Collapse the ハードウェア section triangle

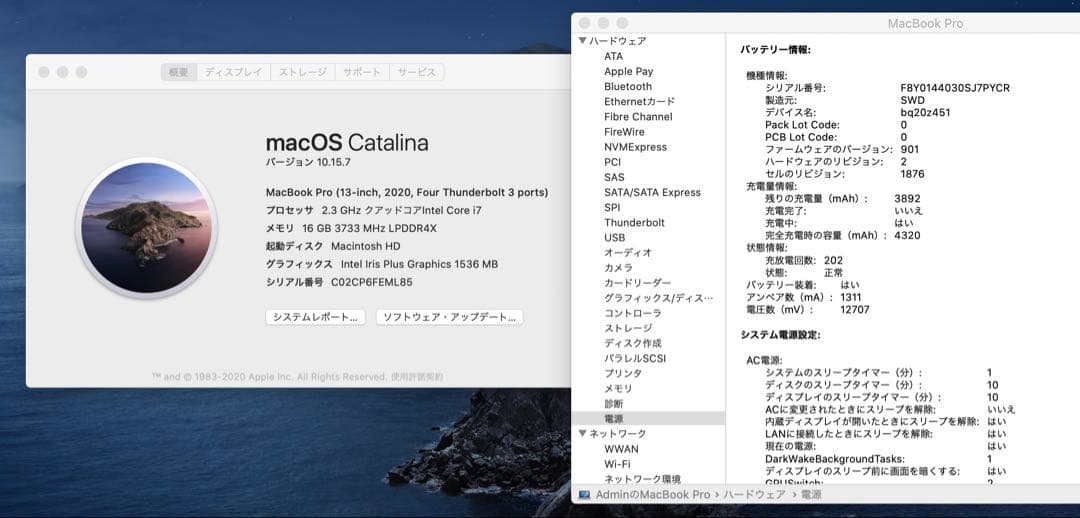[x=582, y=41]
